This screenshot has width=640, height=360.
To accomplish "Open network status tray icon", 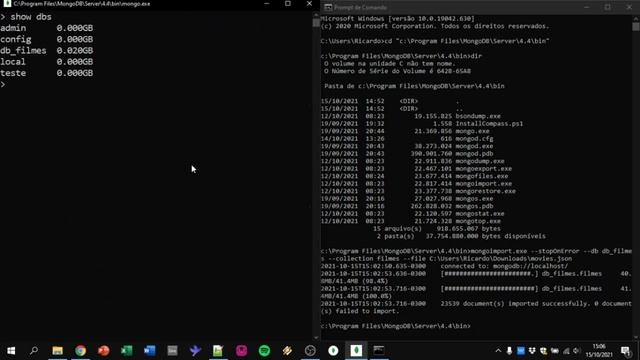I will (566, 351).
